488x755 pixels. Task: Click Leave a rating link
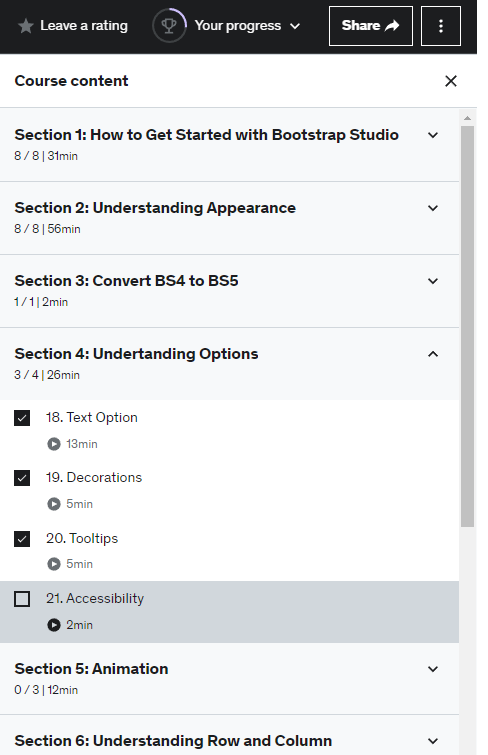84,26
